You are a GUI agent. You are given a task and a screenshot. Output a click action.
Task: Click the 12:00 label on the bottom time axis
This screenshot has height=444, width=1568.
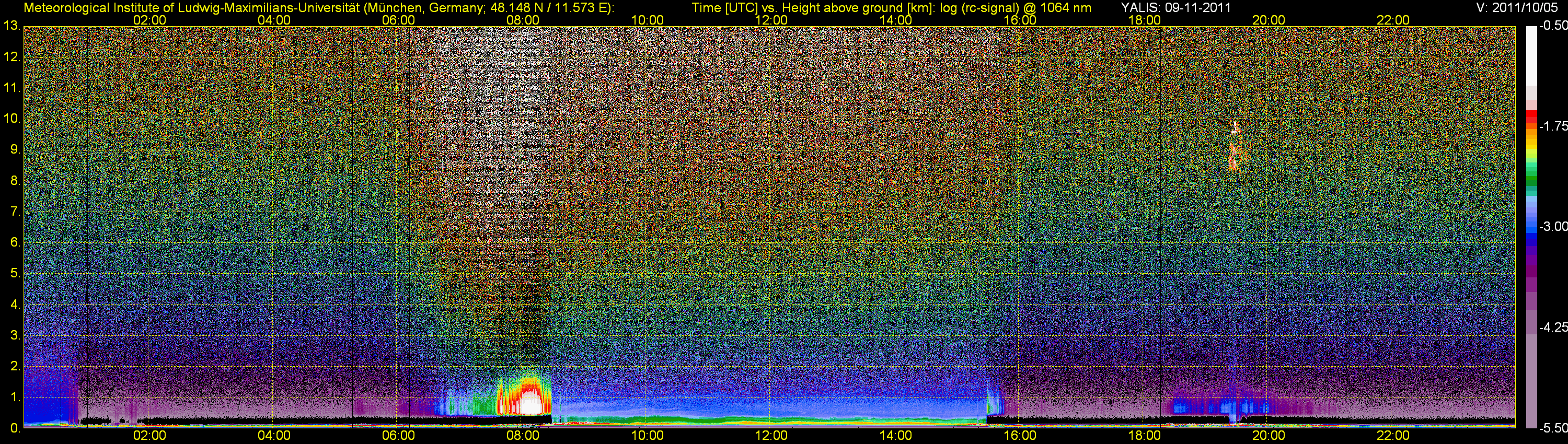tap(771, 436)
